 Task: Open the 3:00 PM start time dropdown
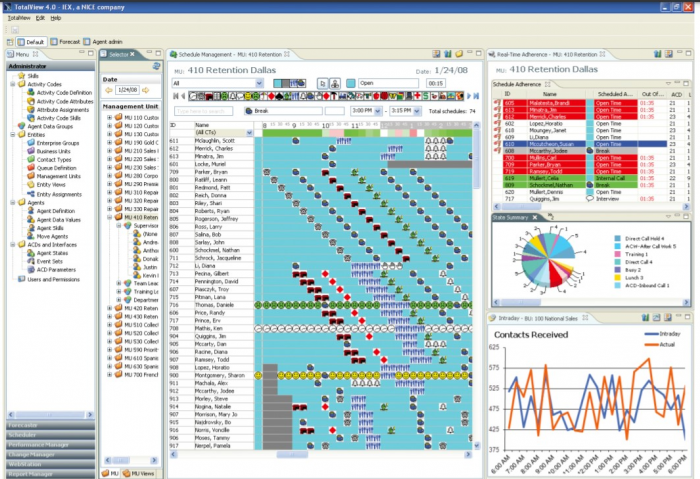tap(378, 111)
